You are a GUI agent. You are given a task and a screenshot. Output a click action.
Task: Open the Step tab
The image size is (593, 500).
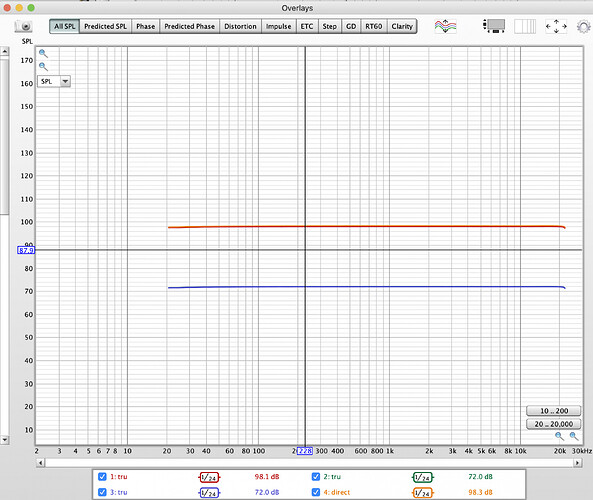[329, 26]
